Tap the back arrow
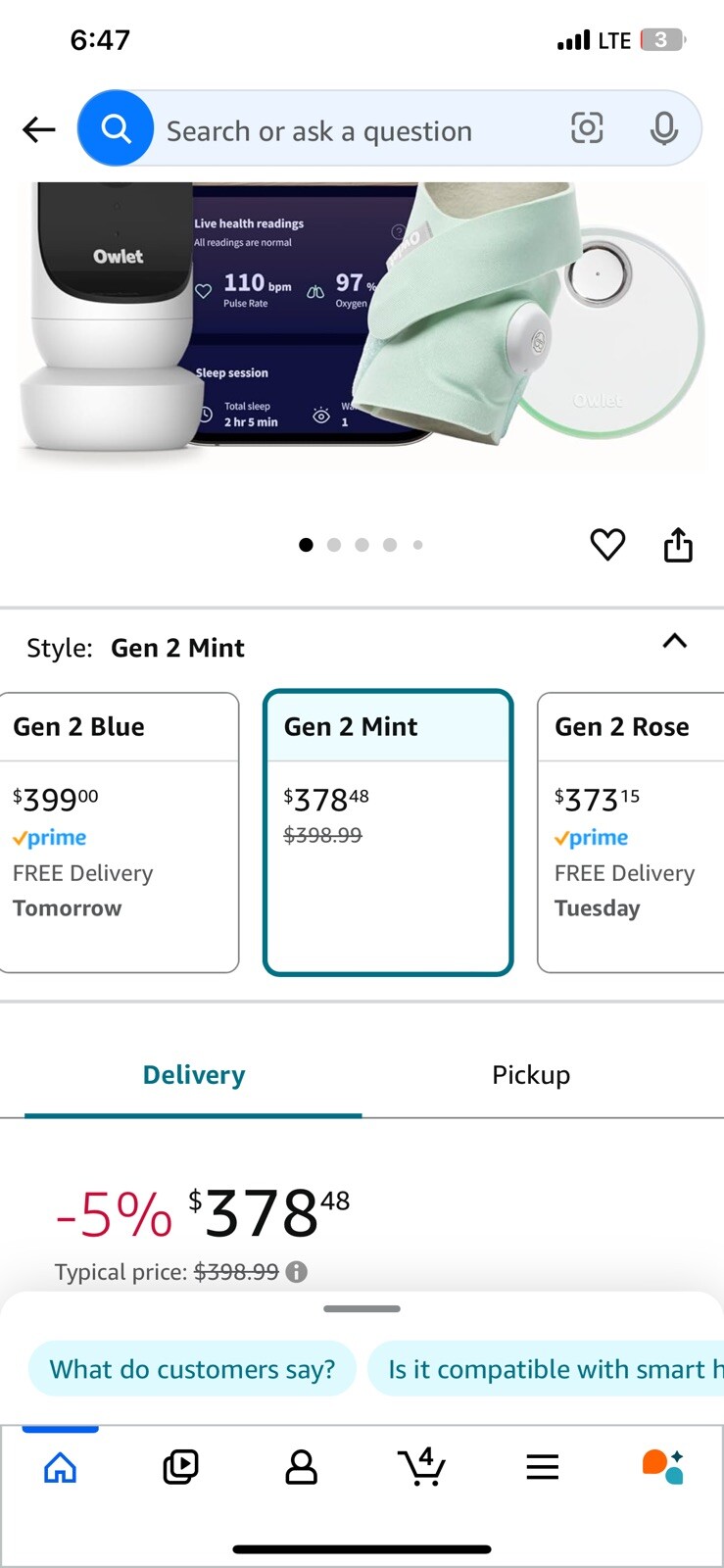724x1568 pixels. pos(39,129)
